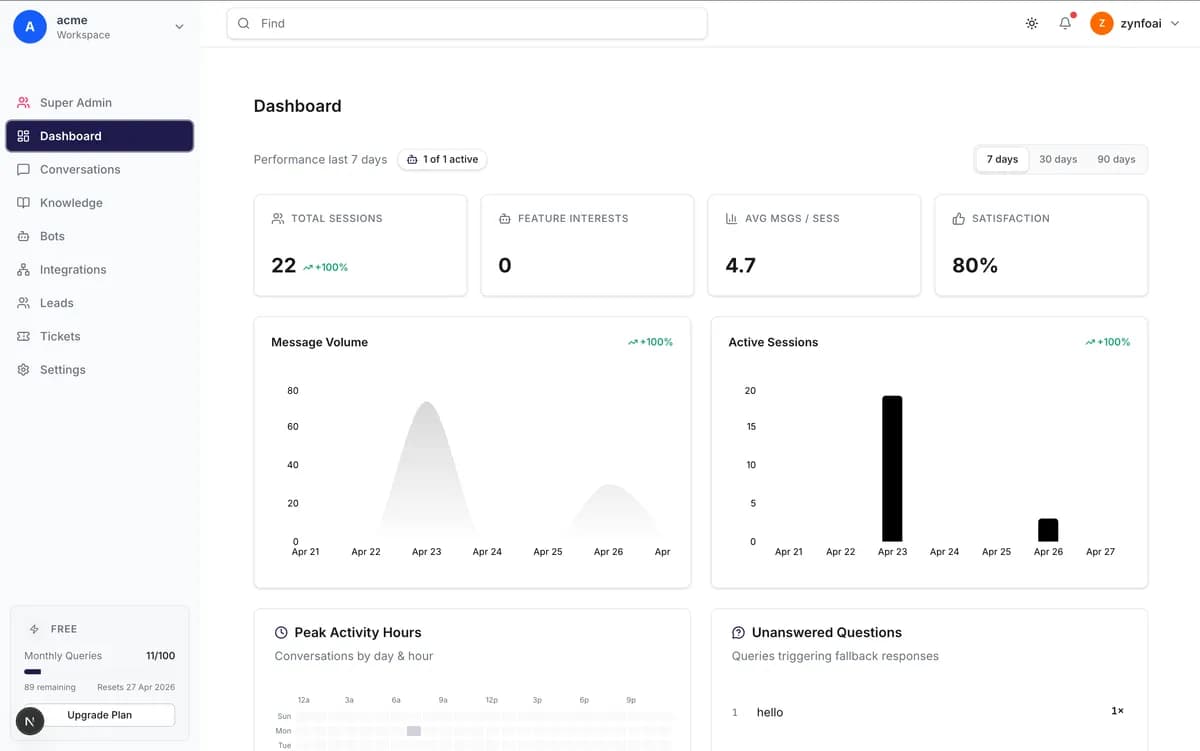Click 'Performance last 7 days' label

[320, 159]
